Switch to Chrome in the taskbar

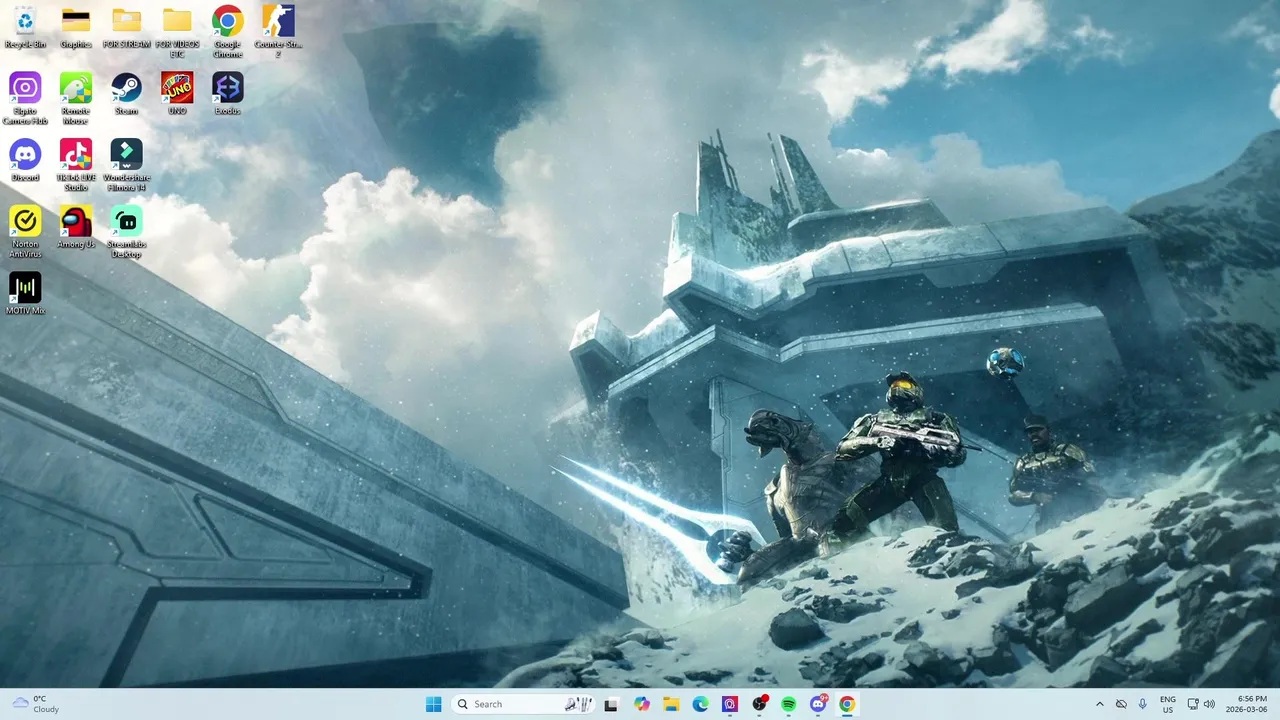pos(847,704)
